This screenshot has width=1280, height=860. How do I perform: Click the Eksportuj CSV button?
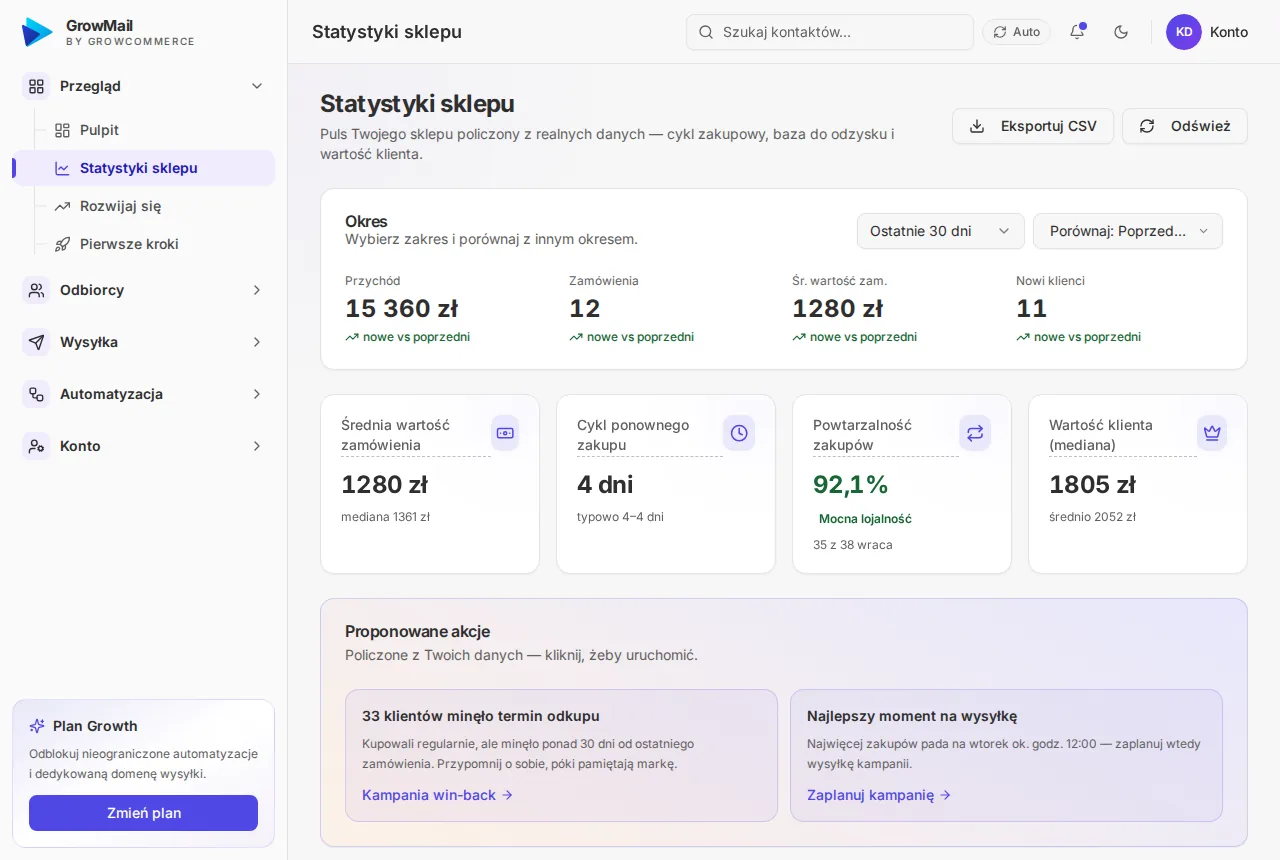point(1033,126)
